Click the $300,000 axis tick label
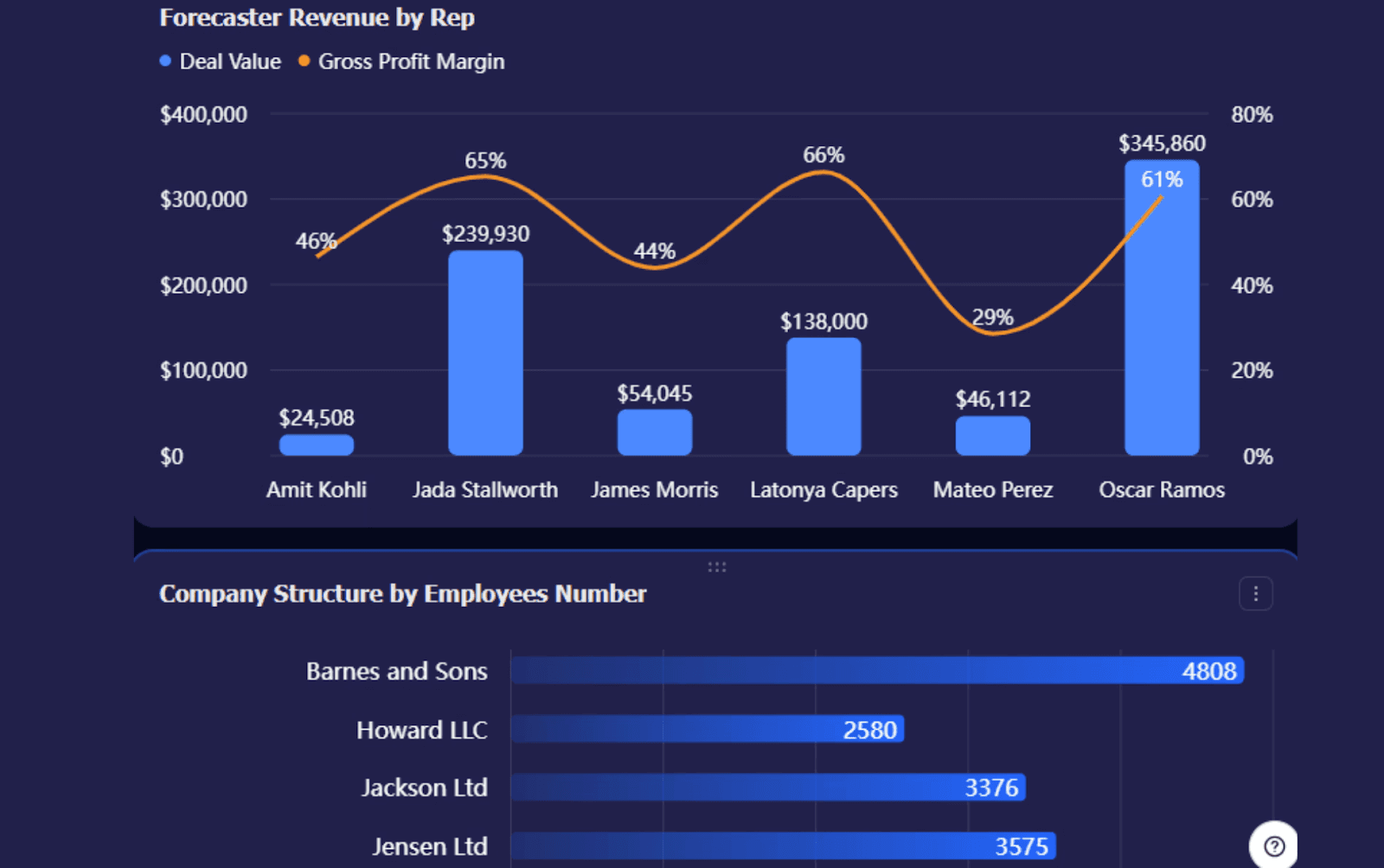This screenshot has height=868, width=1384. coord(203,200)
